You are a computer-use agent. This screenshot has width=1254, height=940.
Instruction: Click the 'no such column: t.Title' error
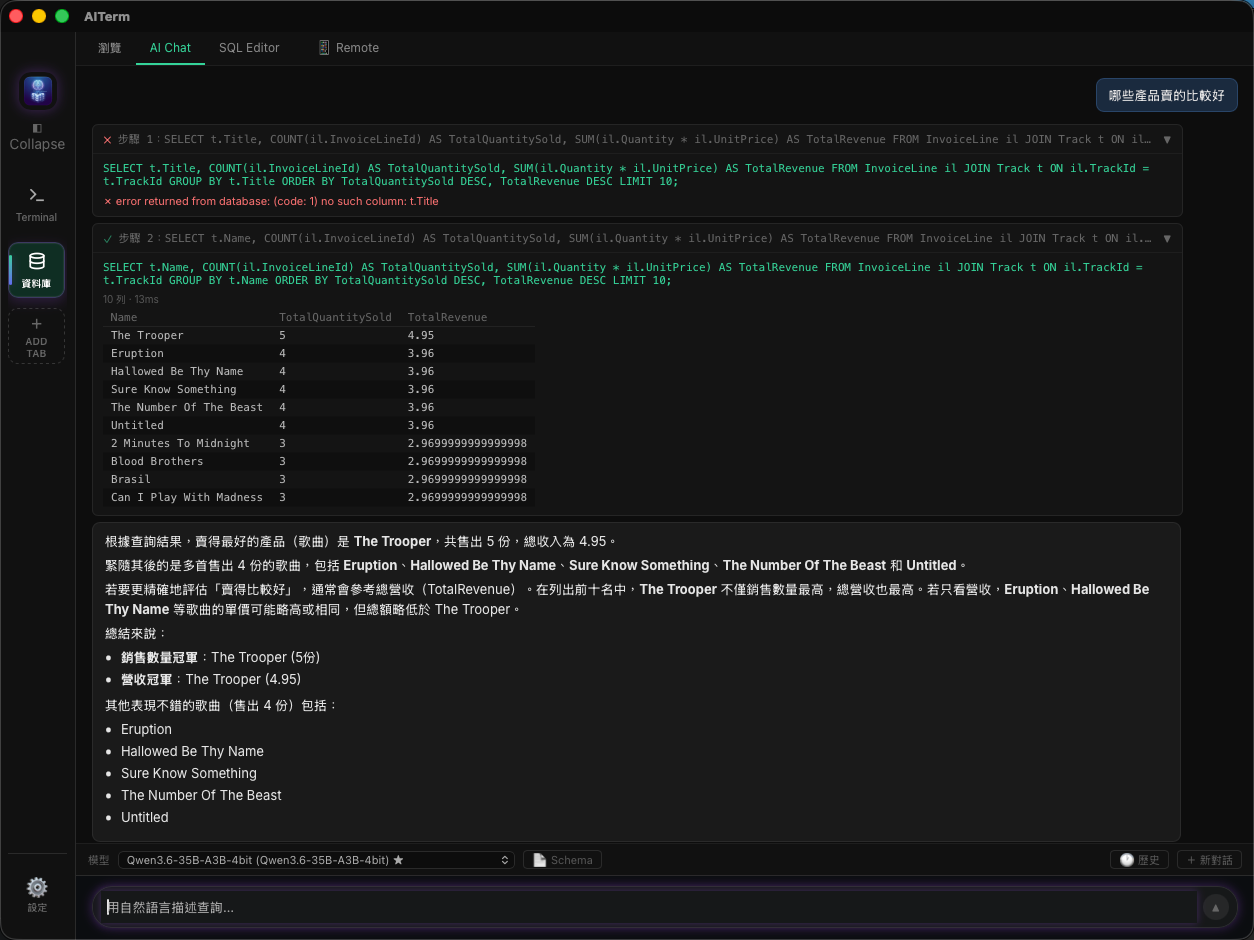pyautogui.click(x=271, y=202)
